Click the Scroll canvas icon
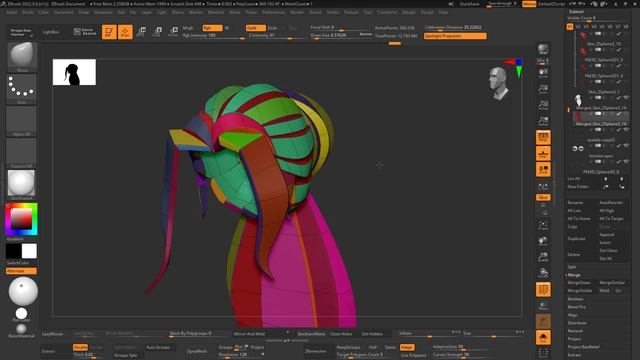 543,73
